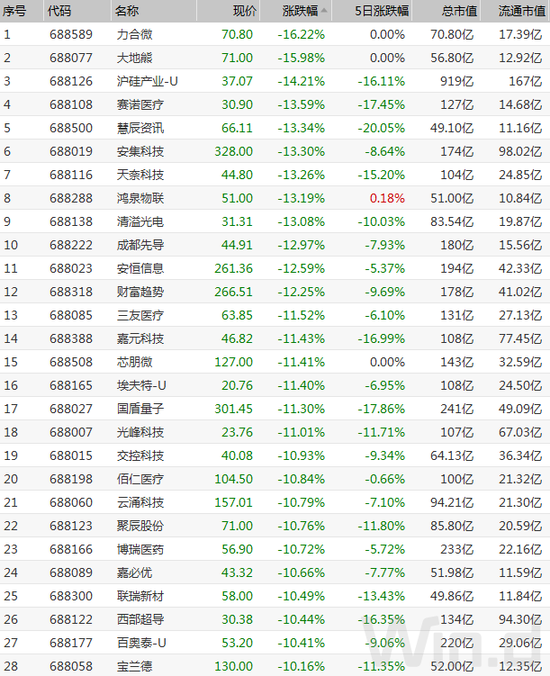This screenshot has height=676, width=550.
Task: Select stock name 博瑞医药
Action: point(140,549)
